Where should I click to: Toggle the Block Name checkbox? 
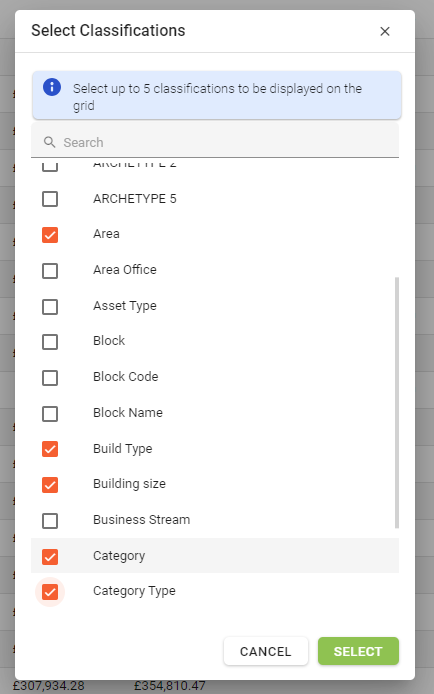(50, 413)
